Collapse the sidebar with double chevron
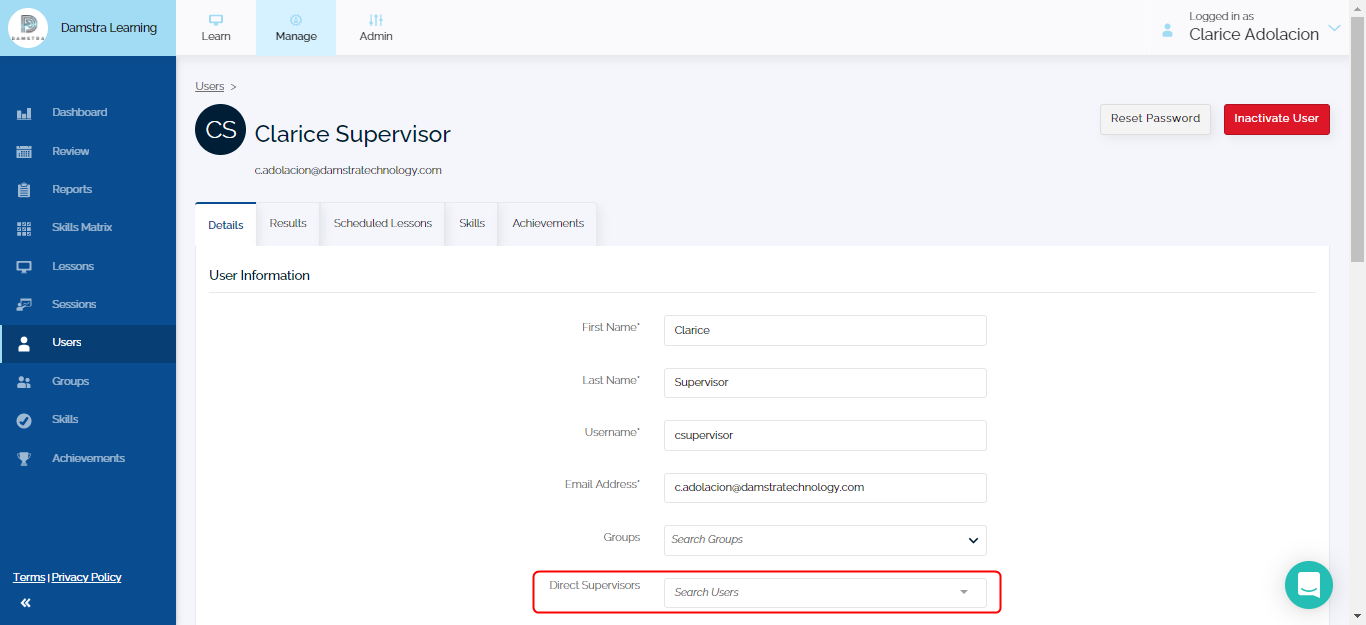 (x=25, y=603)
